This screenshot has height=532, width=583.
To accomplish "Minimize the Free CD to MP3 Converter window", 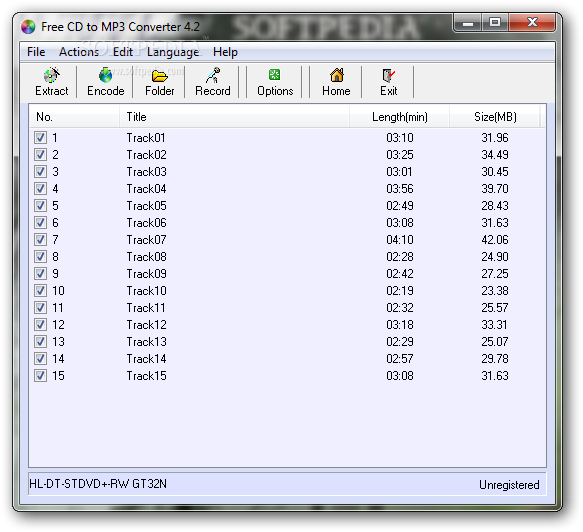I will coord(468,23).
